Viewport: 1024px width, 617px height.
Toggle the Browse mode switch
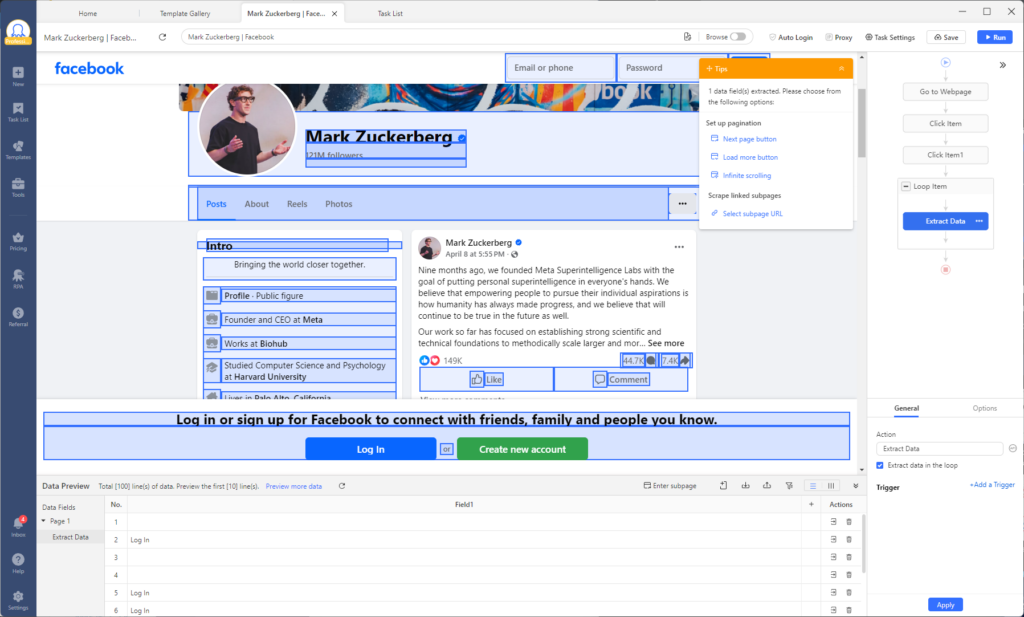coord(738,37)
